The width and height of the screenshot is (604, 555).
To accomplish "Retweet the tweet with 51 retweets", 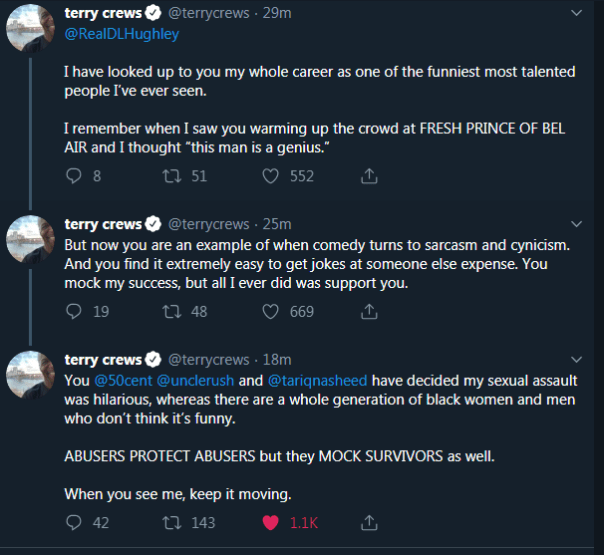I will (170, 176).
